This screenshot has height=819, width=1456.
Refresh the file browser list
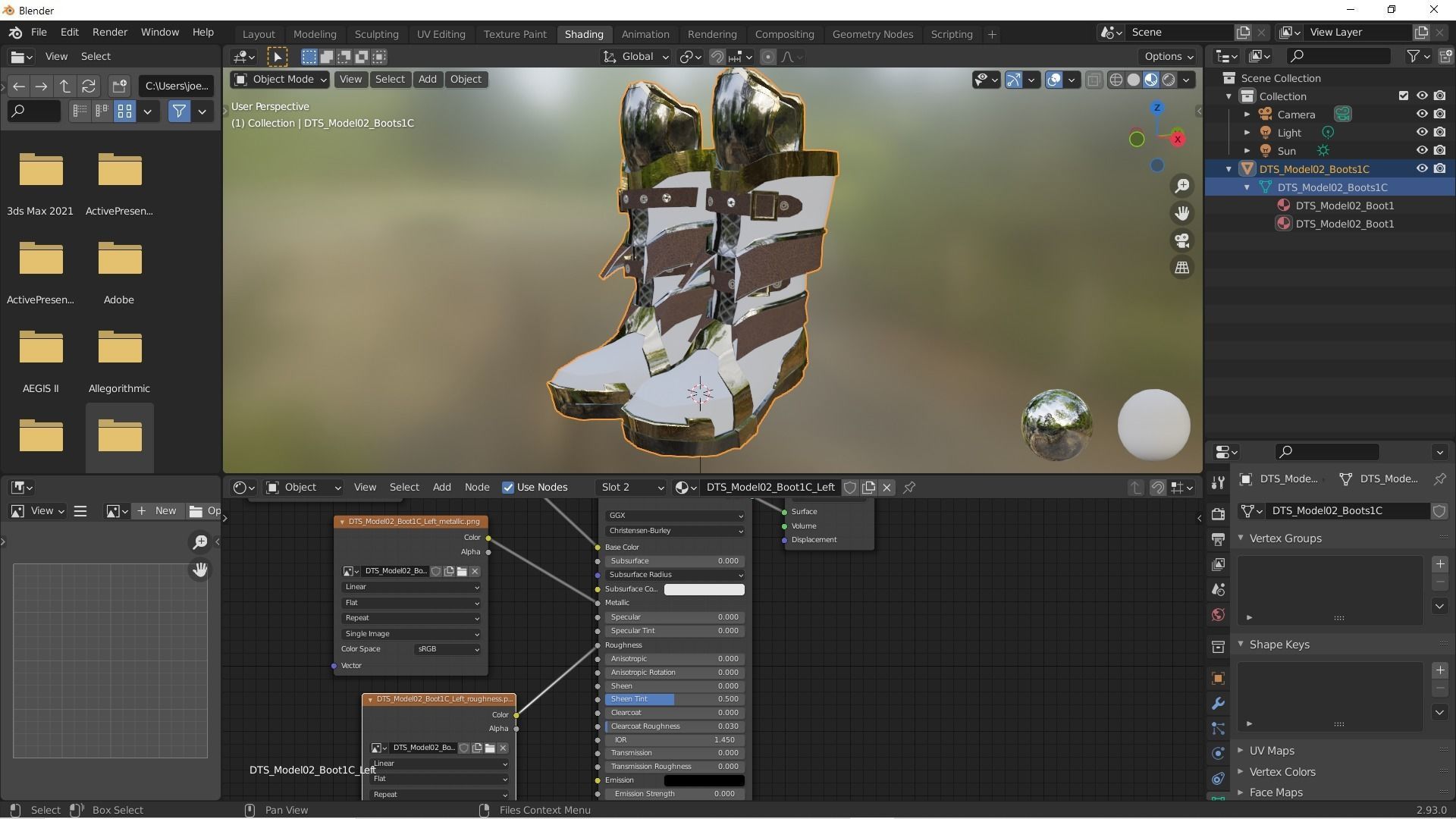tap(89, 86)
